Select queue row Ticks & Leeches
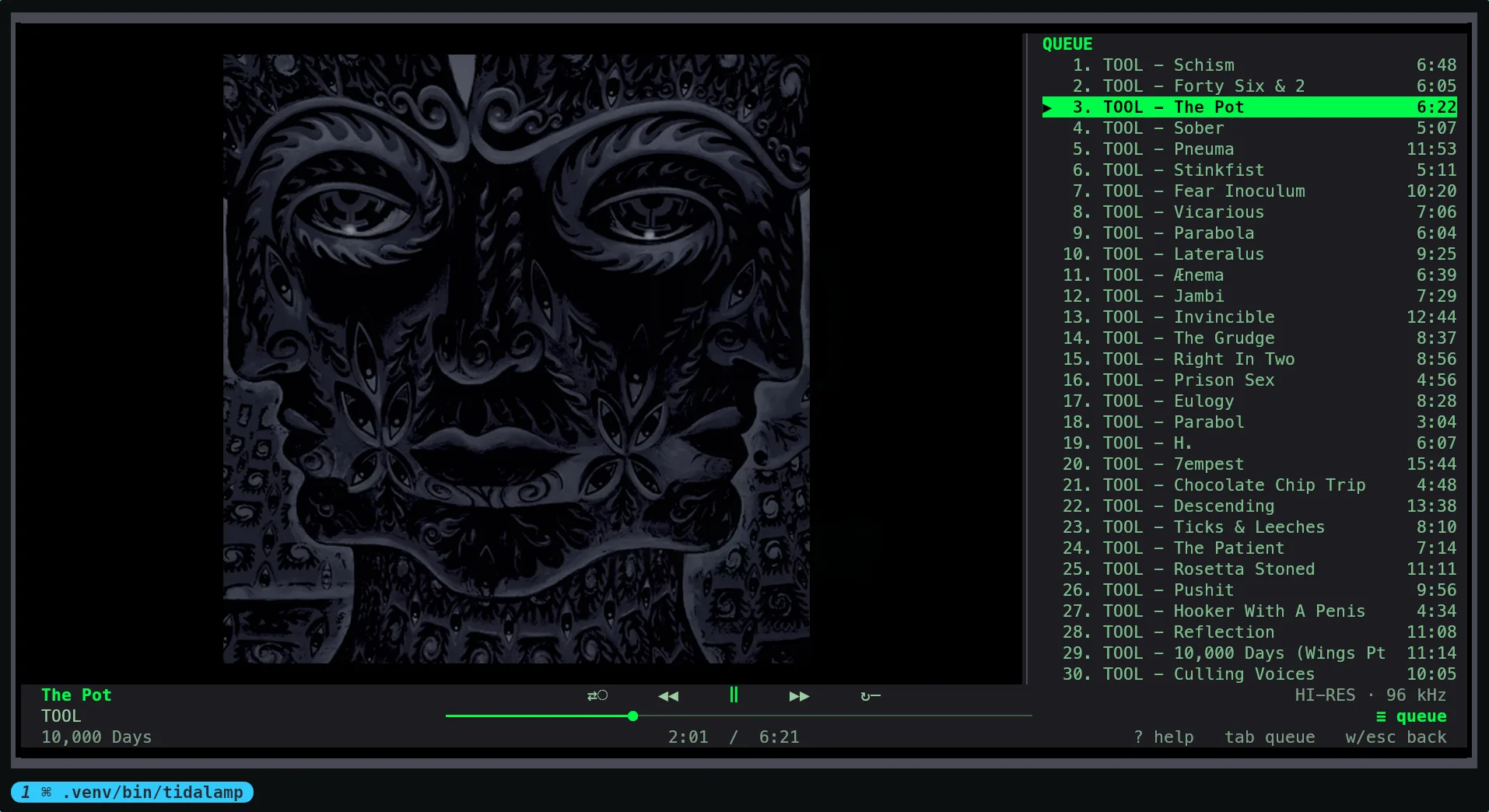Viewport: 1489px width, 812px height. pos(1249,527)
